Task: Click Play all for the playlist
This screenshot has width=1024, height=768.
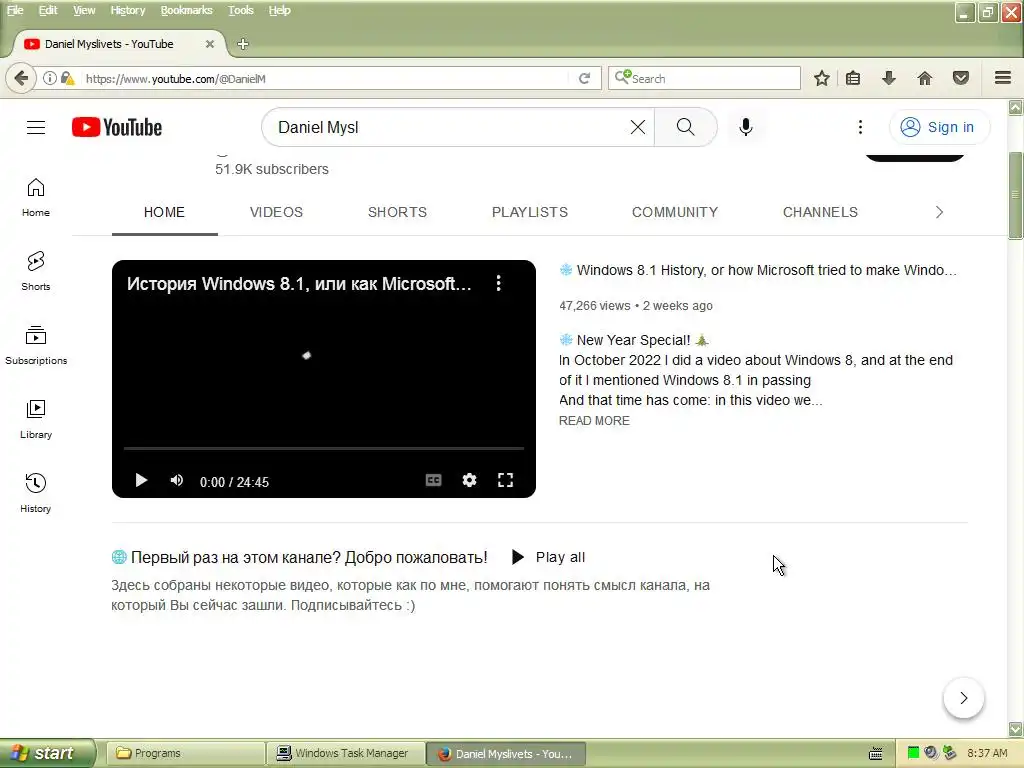Action: pyautogui.click(x=549, y=557)
